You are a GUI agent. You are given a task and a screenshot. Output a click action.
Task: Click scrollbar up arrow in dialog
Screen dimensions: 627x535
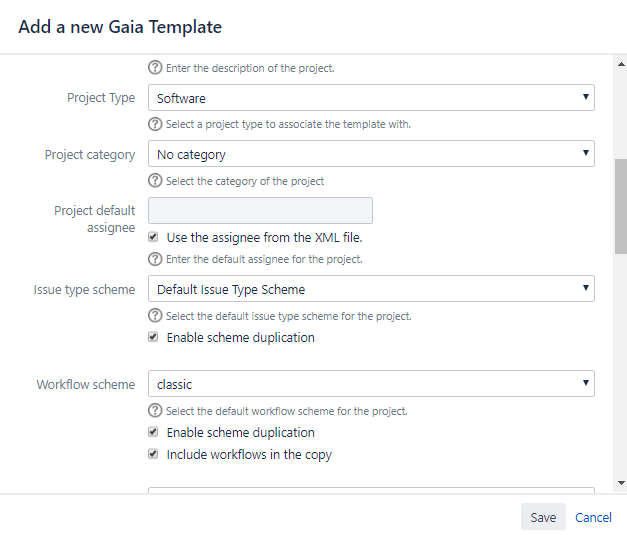621,64
